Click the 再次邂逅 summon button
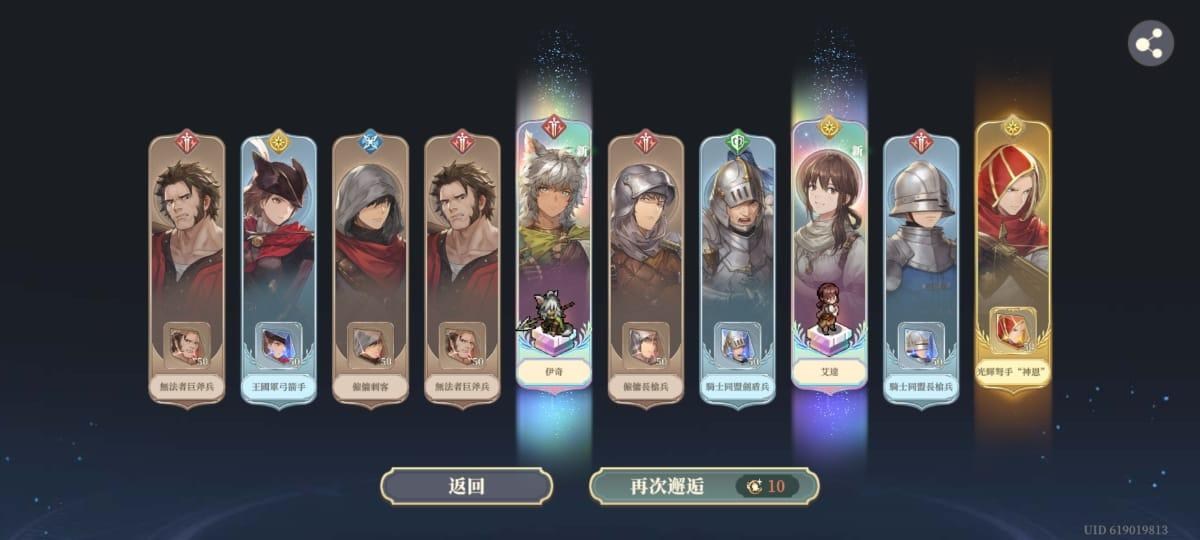The height and width of the screenshot is (540, 1200). (x=704, y=486)
